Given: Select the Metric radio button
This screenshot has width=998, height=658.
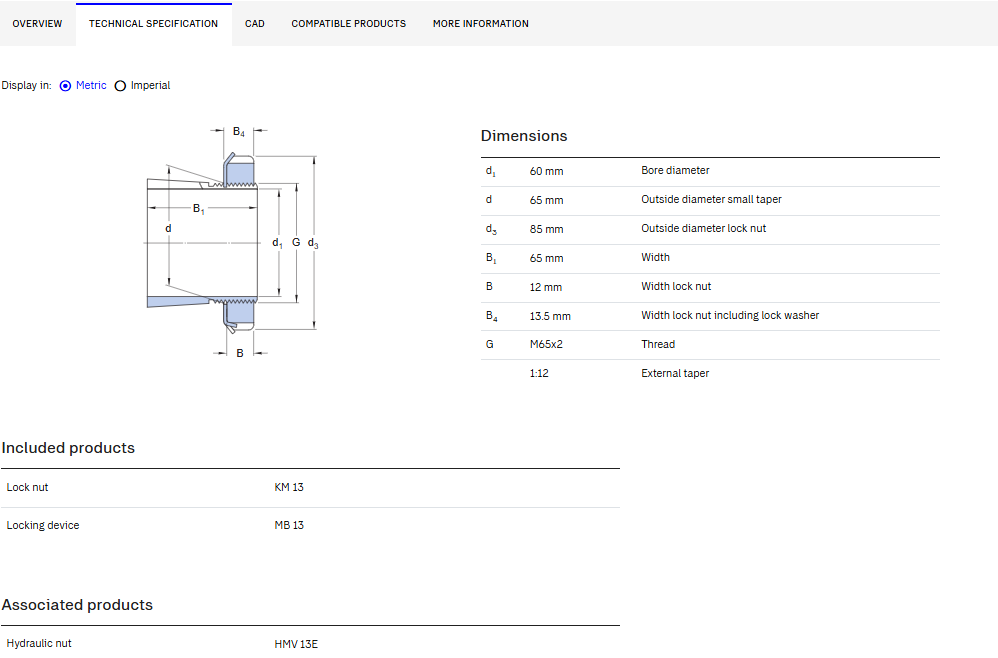Looking at the screenshot, I should [x=66, y=85].
